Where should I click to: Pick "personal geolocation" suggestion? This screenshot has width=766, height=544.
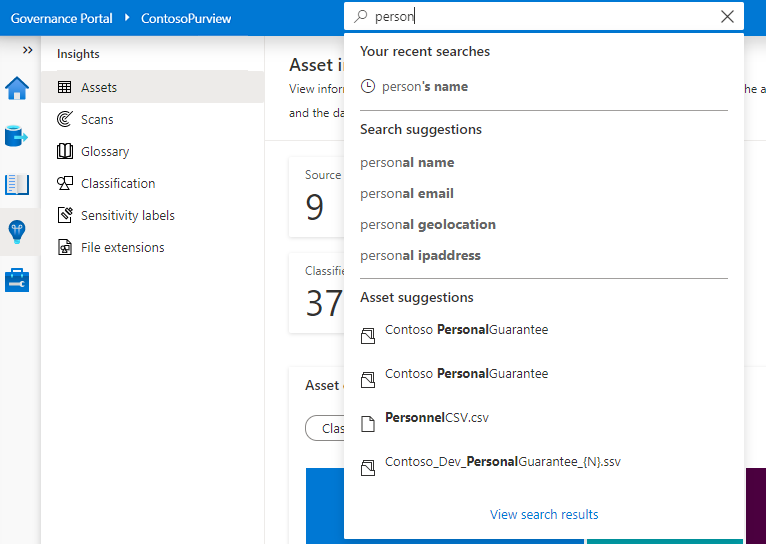[428, 225]
